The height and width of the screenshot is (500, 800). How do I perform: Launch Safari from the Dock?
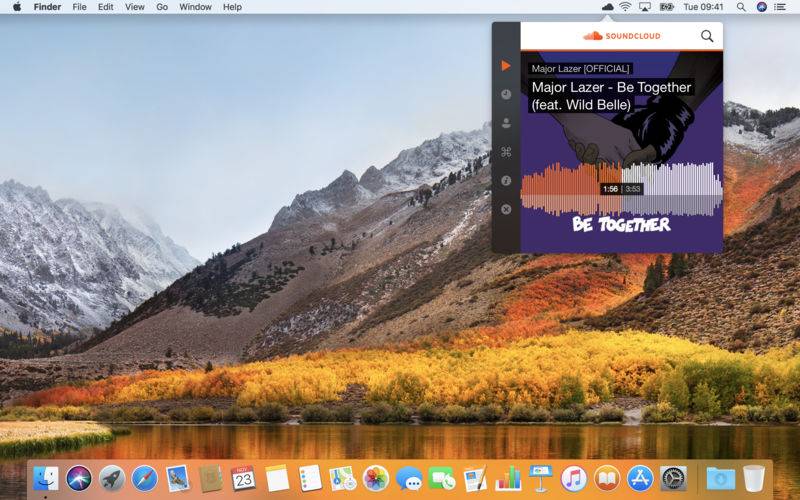[144, 479]
